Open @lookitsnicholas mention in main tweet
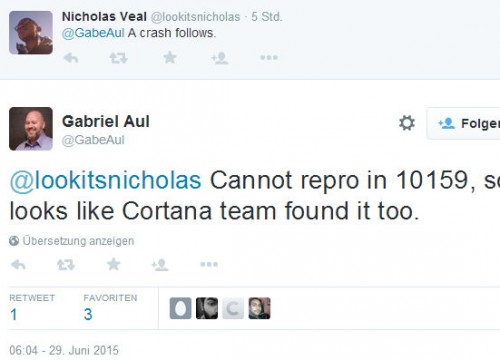 pos(105,181)
